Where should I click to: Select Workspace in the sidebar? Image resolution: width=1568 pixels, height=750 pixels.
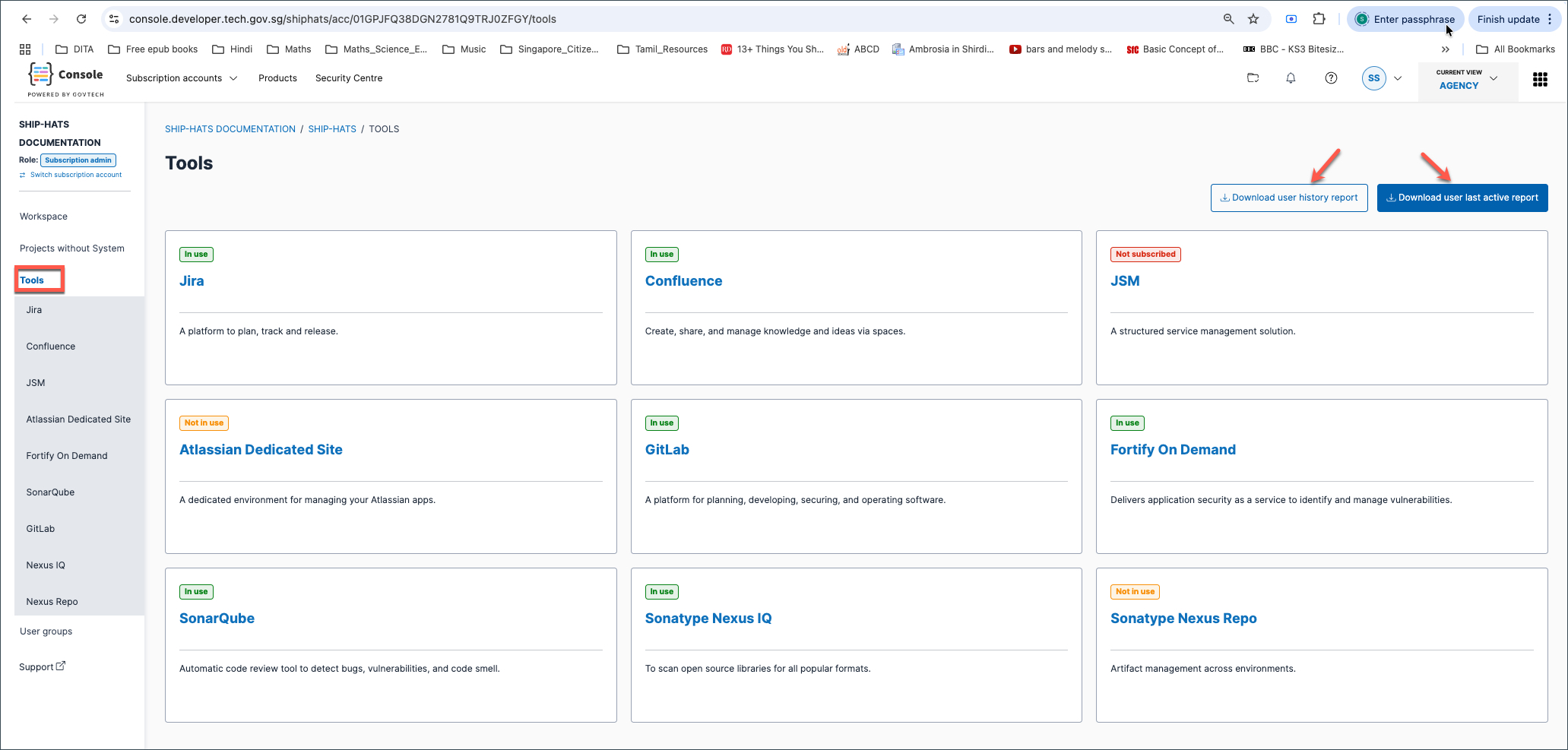43,217
